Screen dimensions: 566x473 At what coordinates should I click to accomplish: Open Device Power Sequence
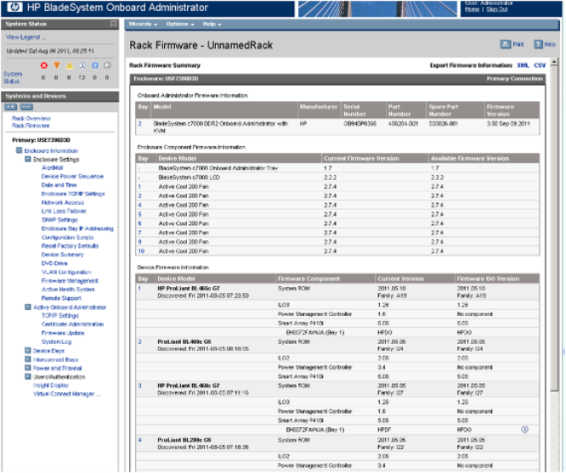pyautogui.click(x=72, y=176)
